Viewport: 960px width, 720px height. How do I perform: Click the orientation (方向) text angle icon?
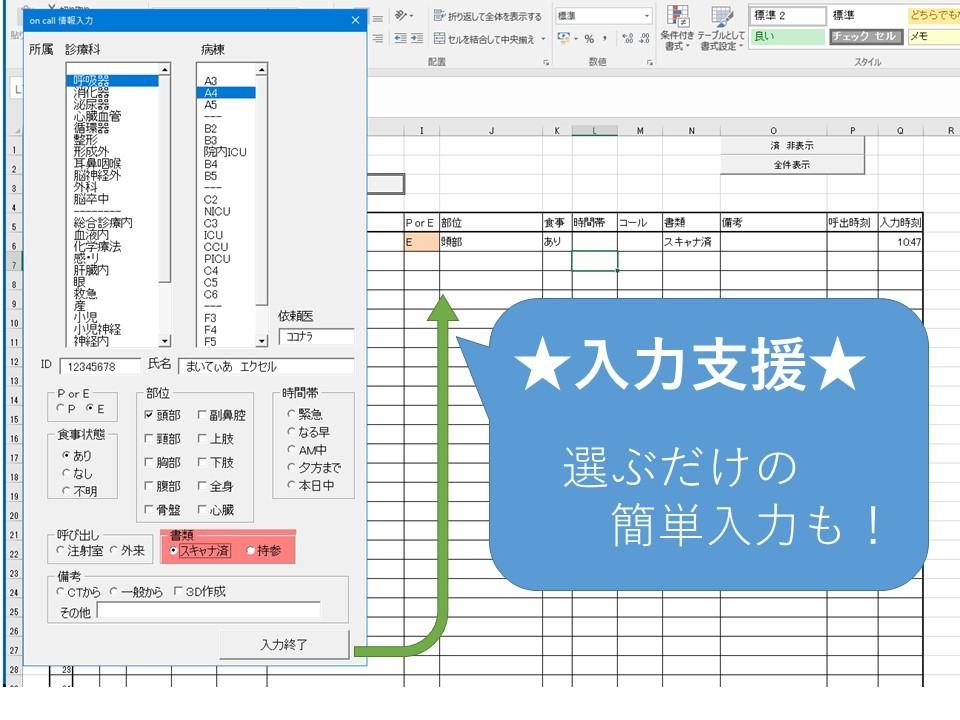402,15
